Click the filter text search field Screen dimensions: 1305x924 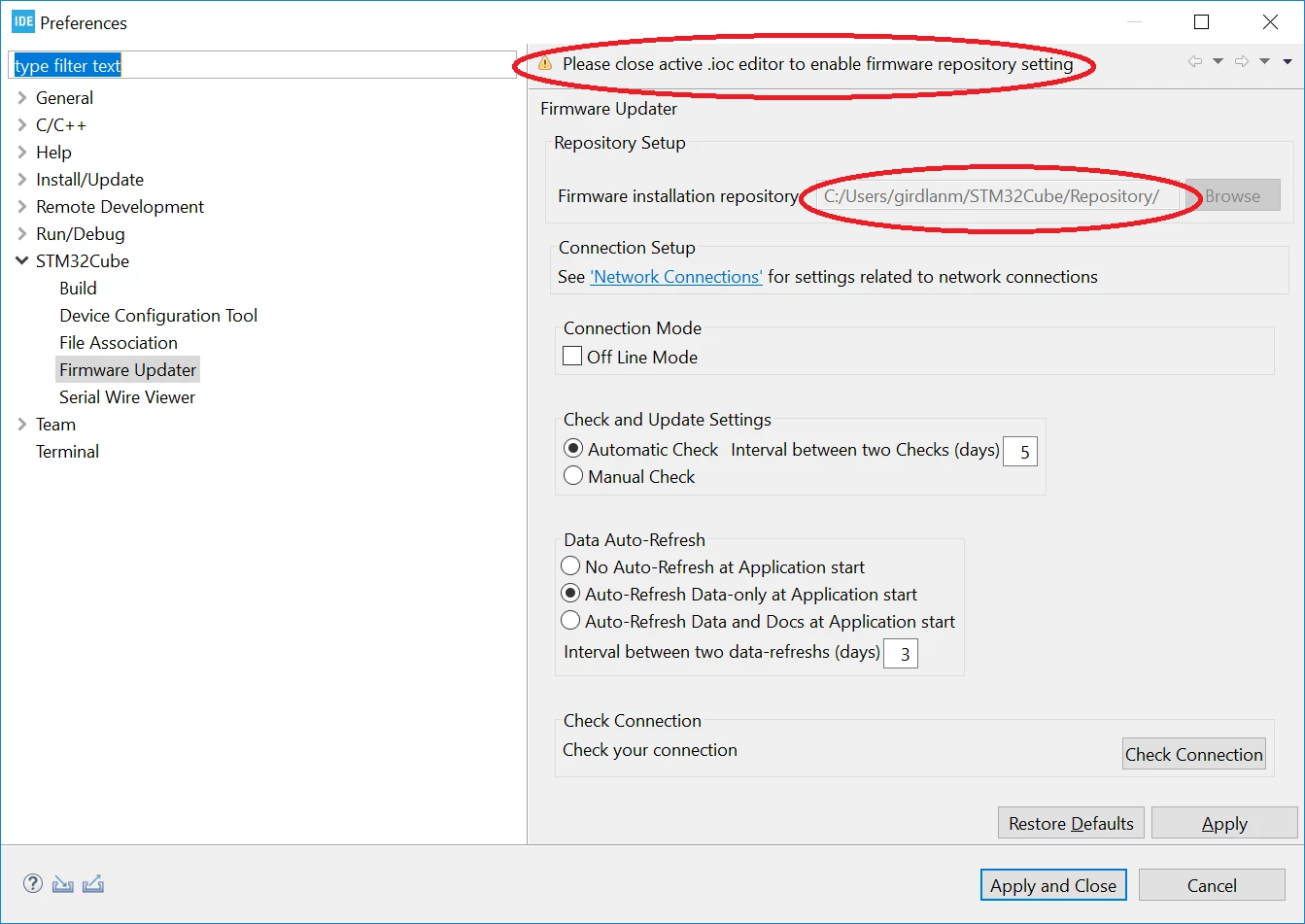click(x=261, y=66)
